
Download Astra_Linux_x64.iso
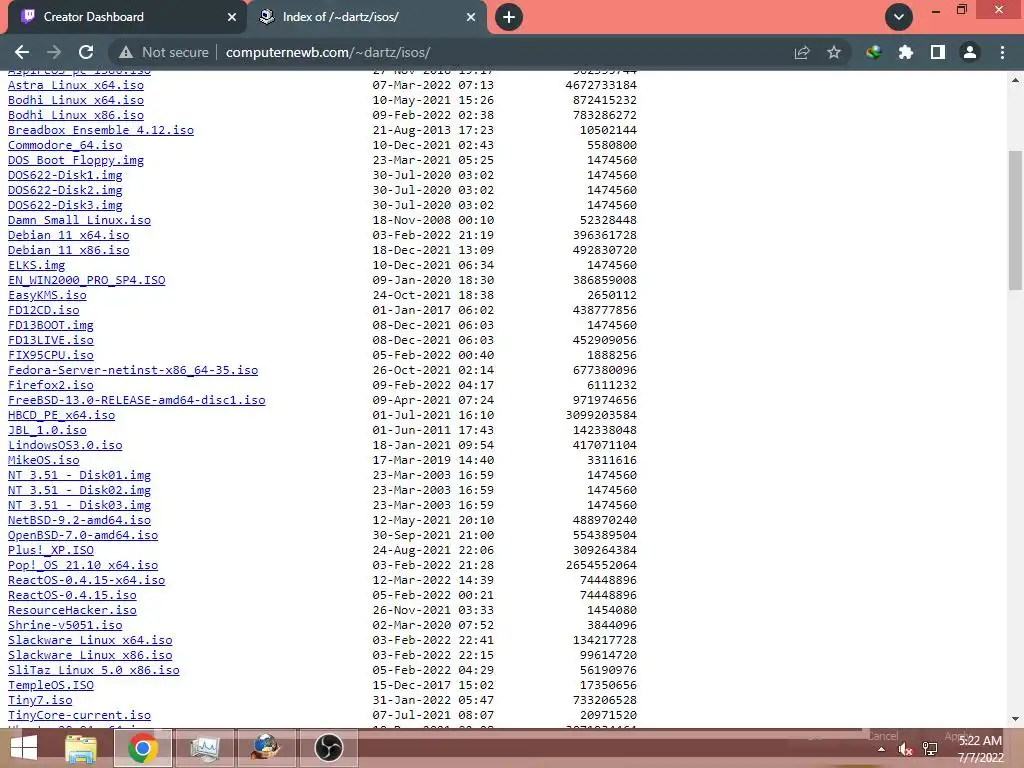click(x=76, y=85)
